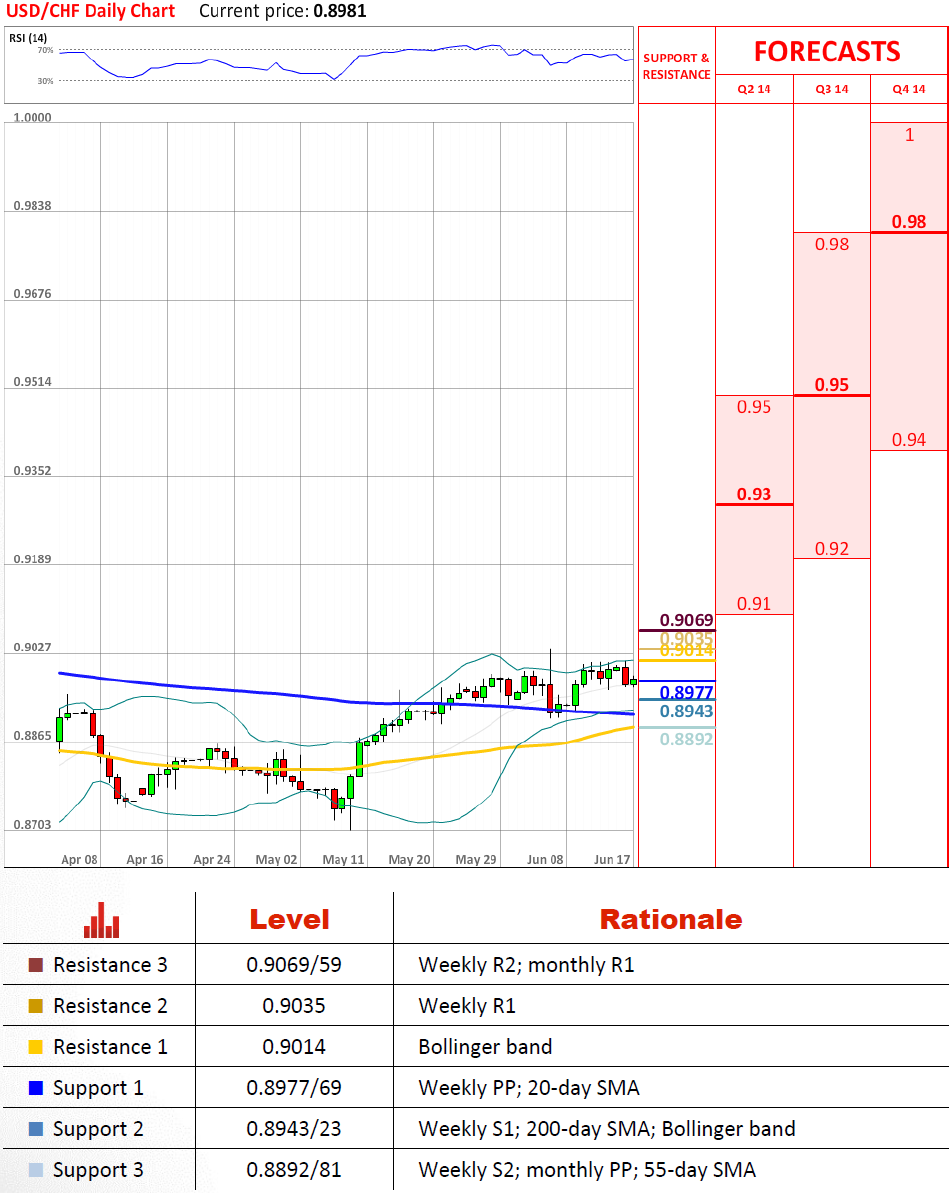Click the Q2 14 upper forecast 0.95

pos(754,407)
